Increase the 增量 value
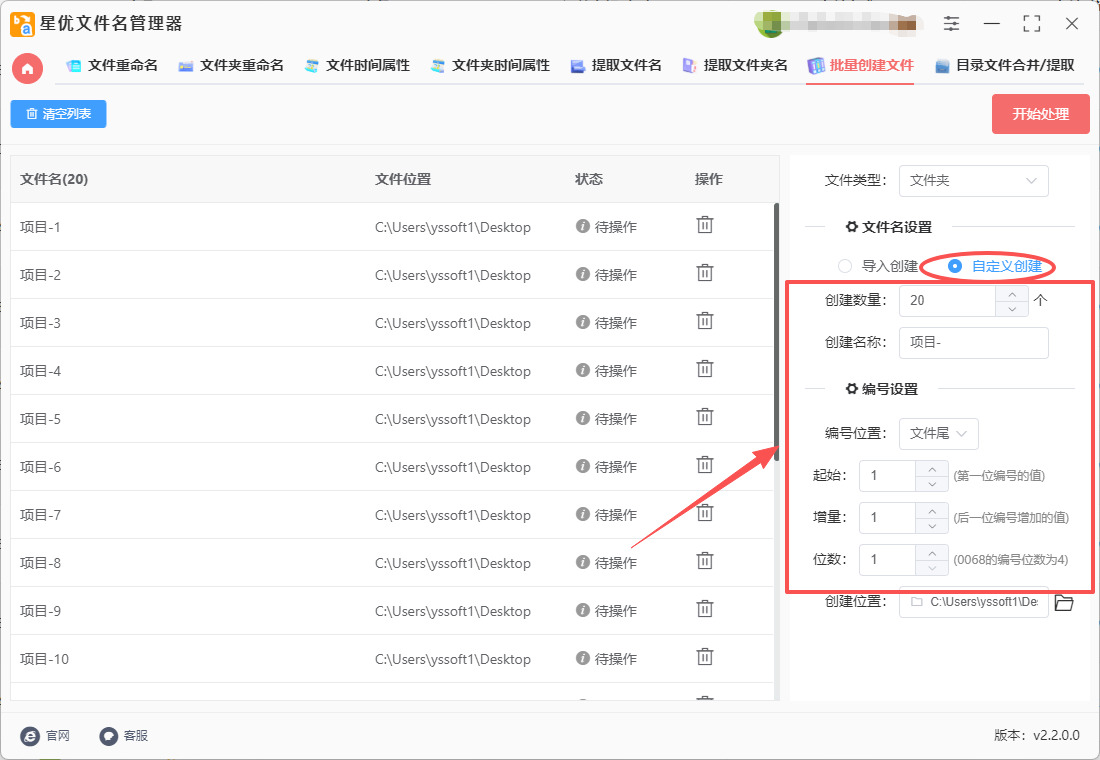 point(932,510)
